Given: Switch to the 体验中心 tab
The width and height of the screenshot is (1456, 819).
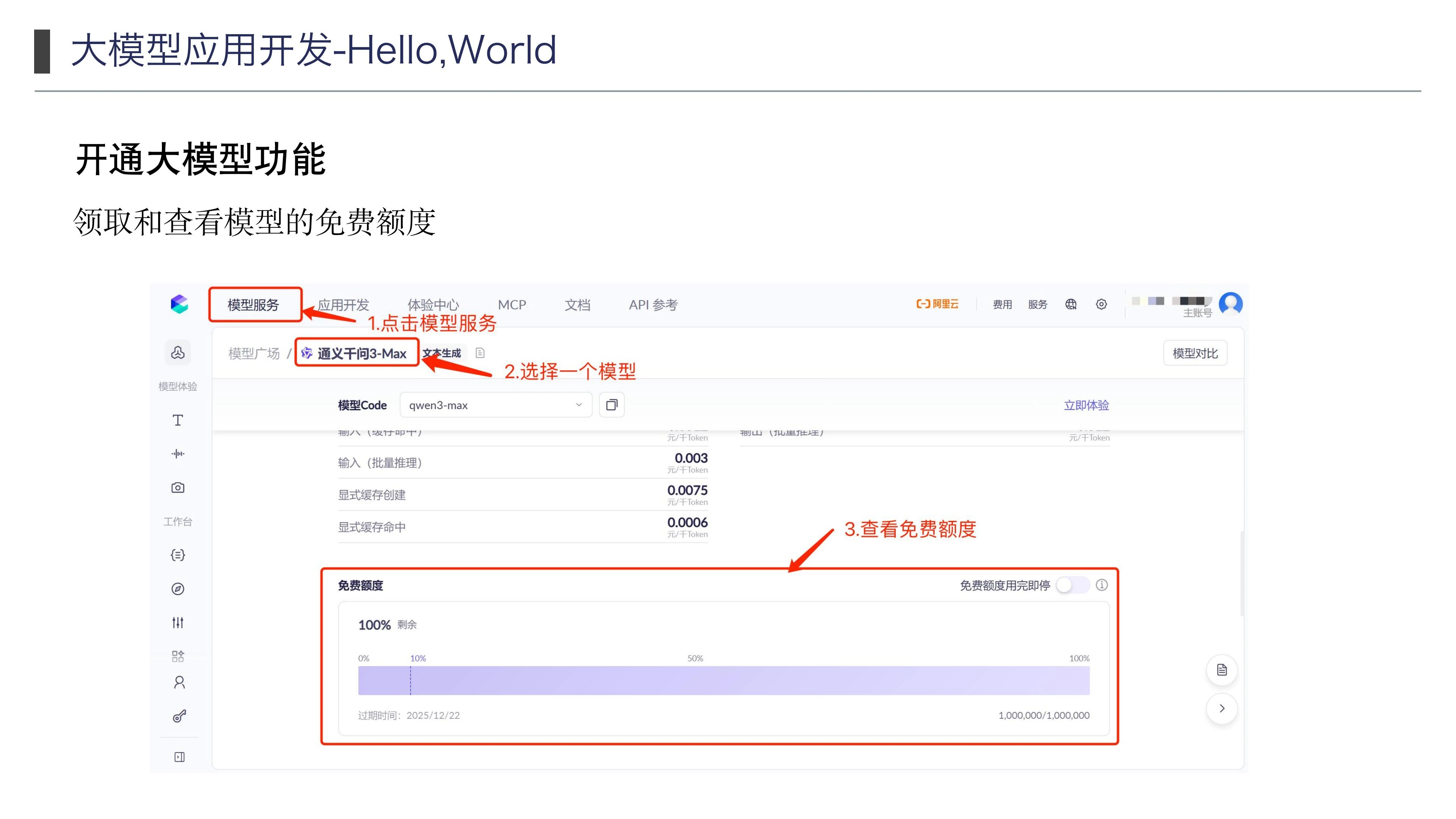Looking at the screenshot, I should [x=433, y=305].
